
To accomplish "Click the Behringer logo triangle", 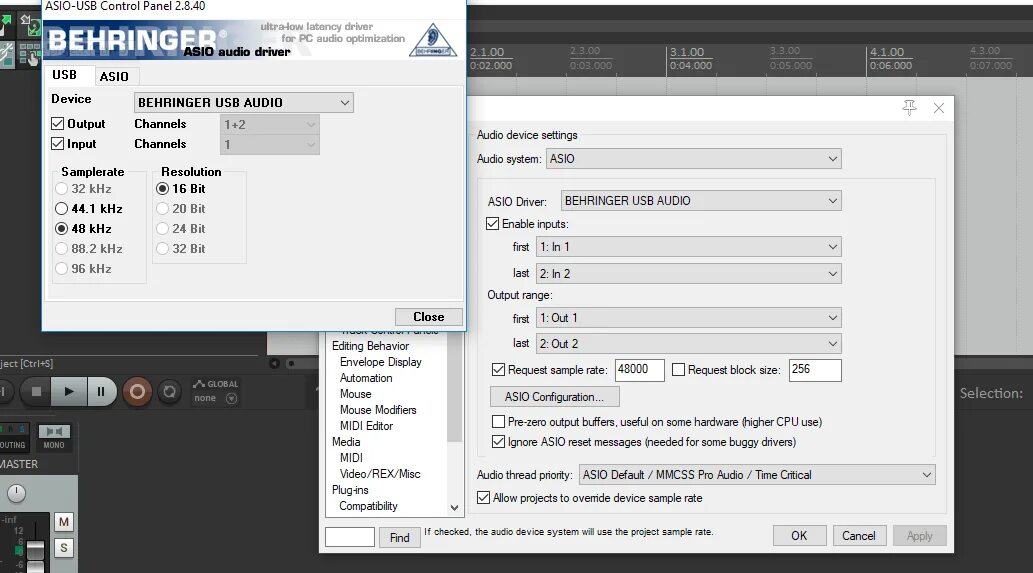I will click(433, 40).
